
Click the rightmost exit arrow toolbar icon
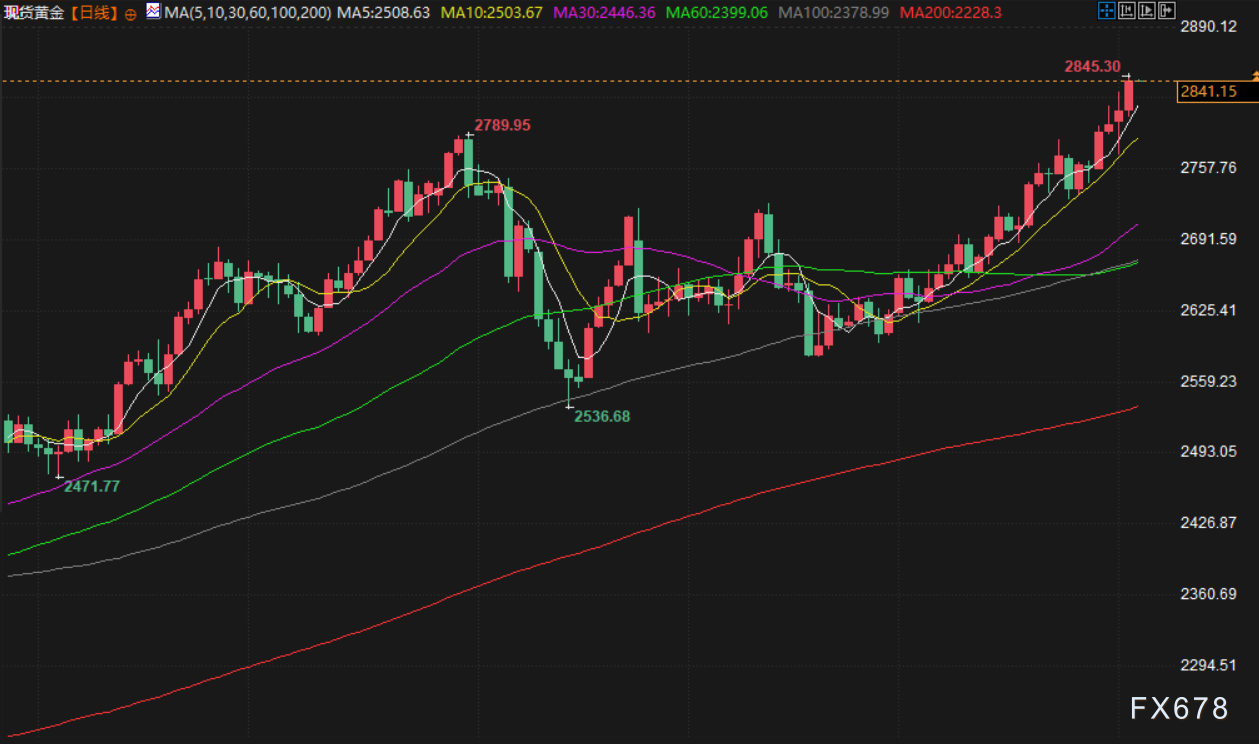tap(1166, 12)
